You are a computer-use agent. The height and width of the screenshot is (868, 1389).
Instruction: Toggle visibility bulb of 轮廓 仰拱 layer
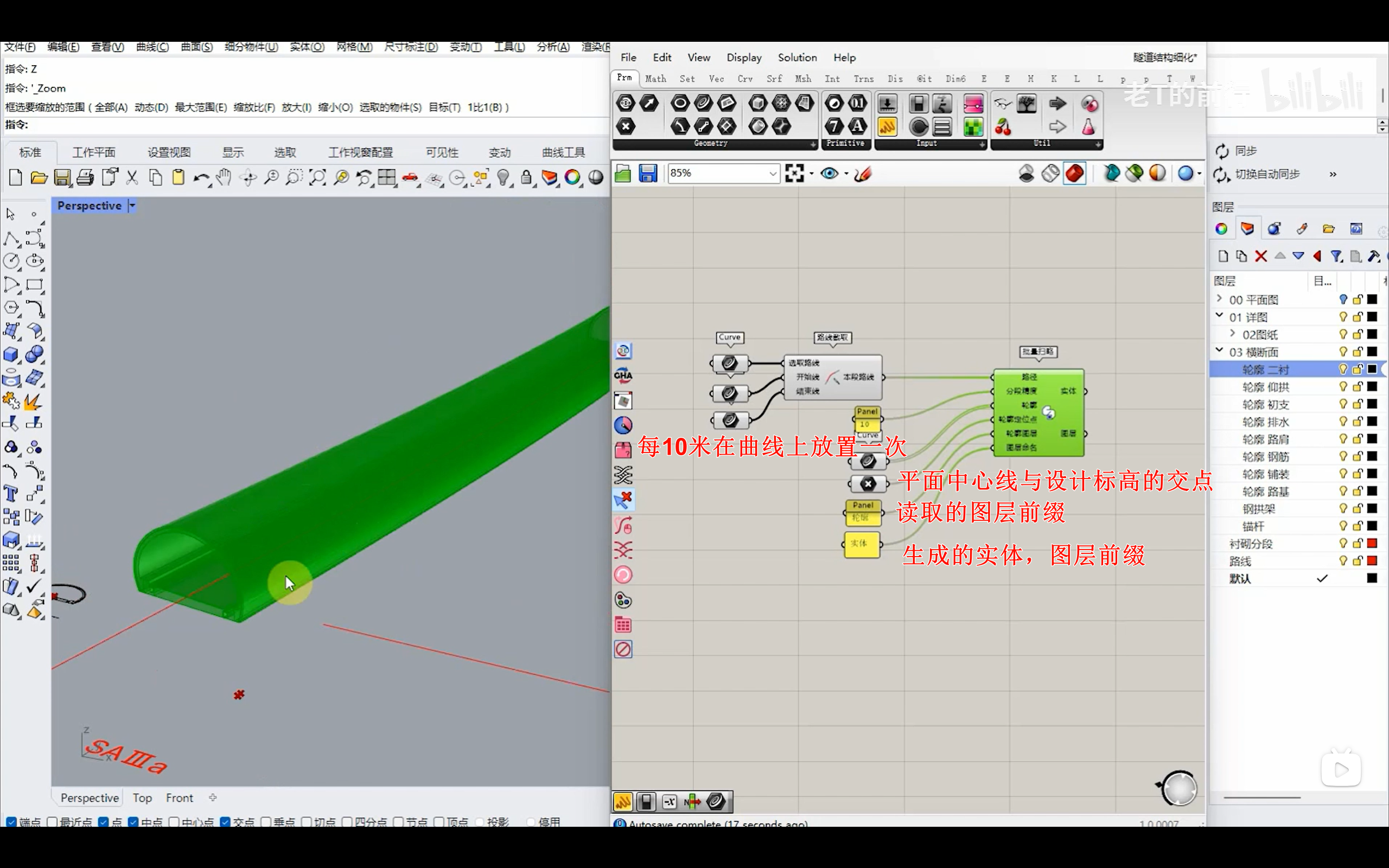coord(1342,387)
